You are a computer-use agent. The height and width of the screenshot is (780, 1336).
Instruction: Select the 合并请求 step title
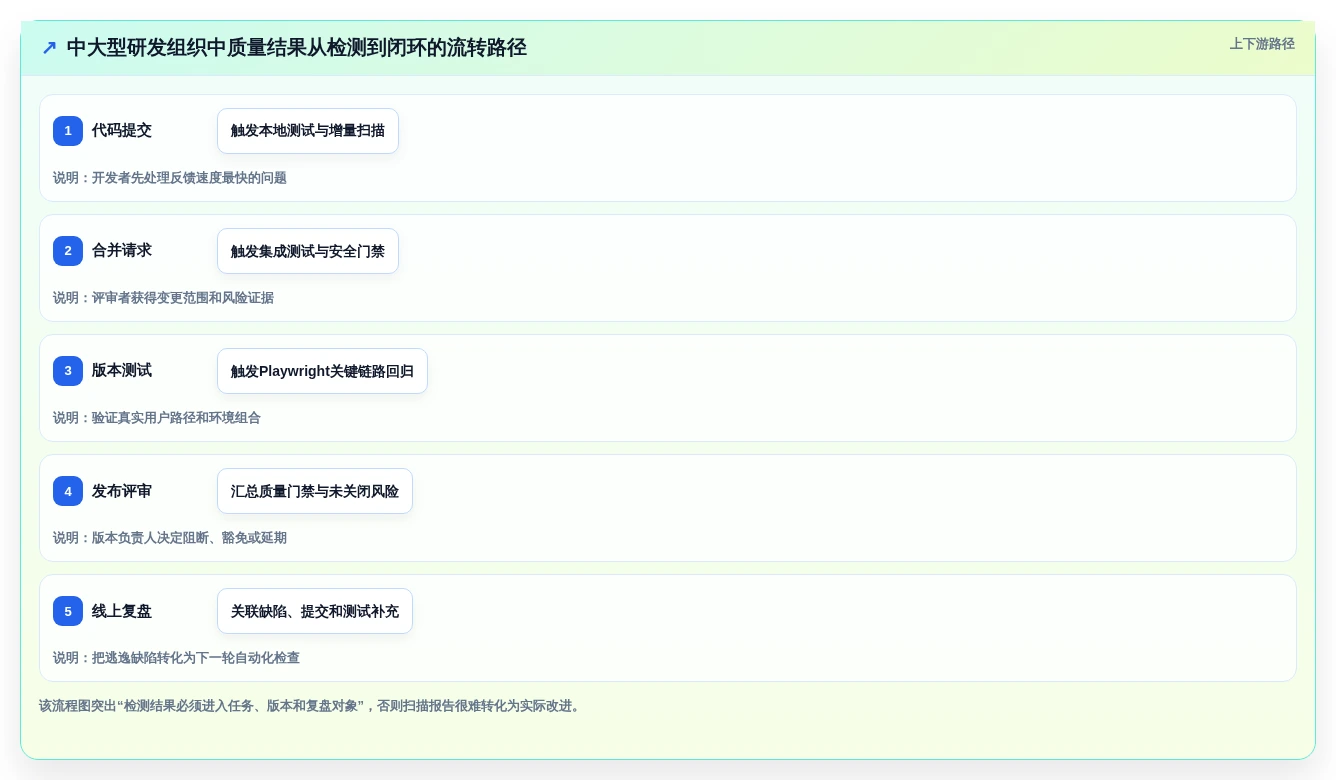pyautogui.click(x=122, y=250)
